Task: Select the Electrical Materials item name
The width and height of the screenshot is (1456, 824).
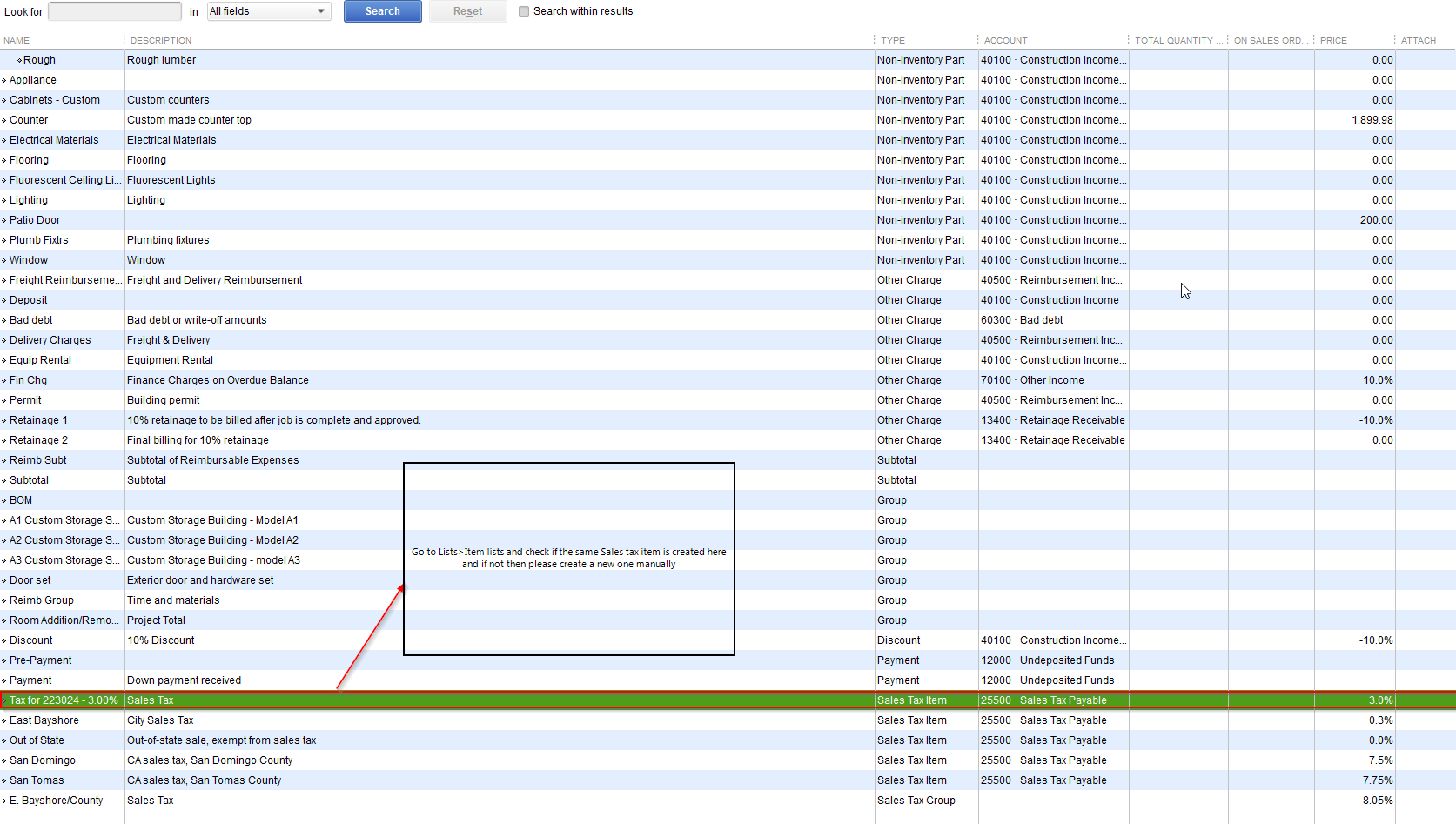Action: (54, 140)
